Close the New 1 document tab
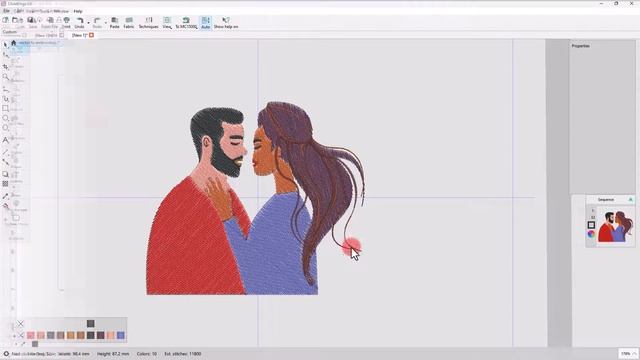 (x=91, y=35)
